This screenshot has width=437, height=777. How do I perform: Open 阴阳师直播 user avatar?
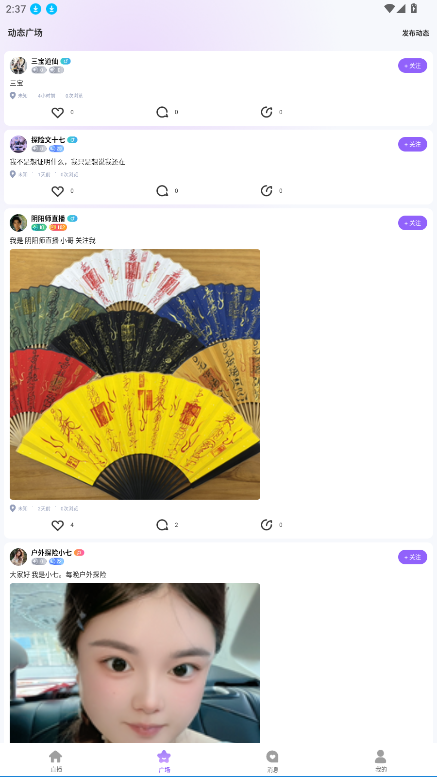click(x=18, y=223)
